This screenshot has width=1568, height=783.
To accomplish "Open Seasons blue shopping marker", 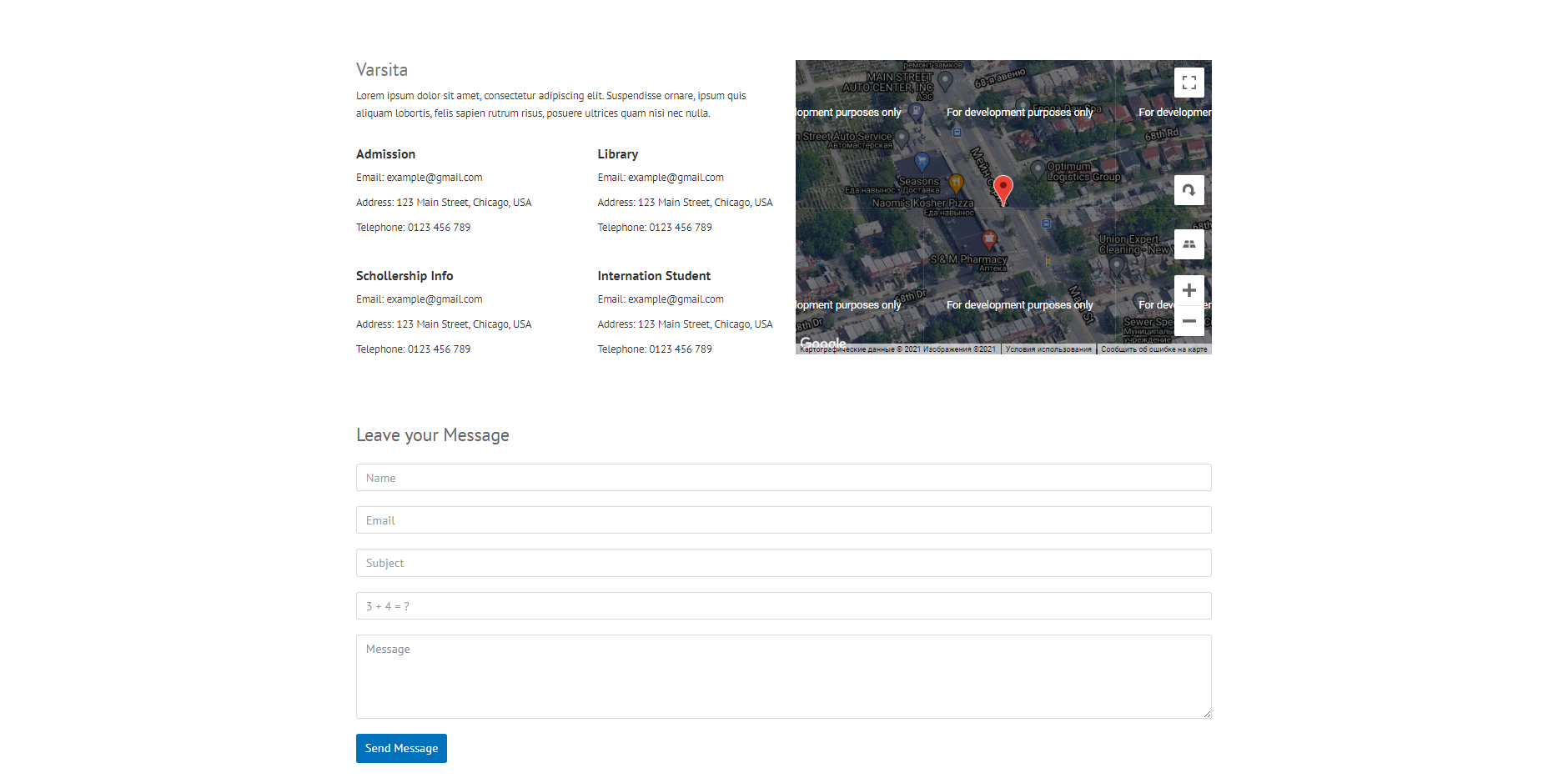I will pyautogui.click(x=922, y=160).
